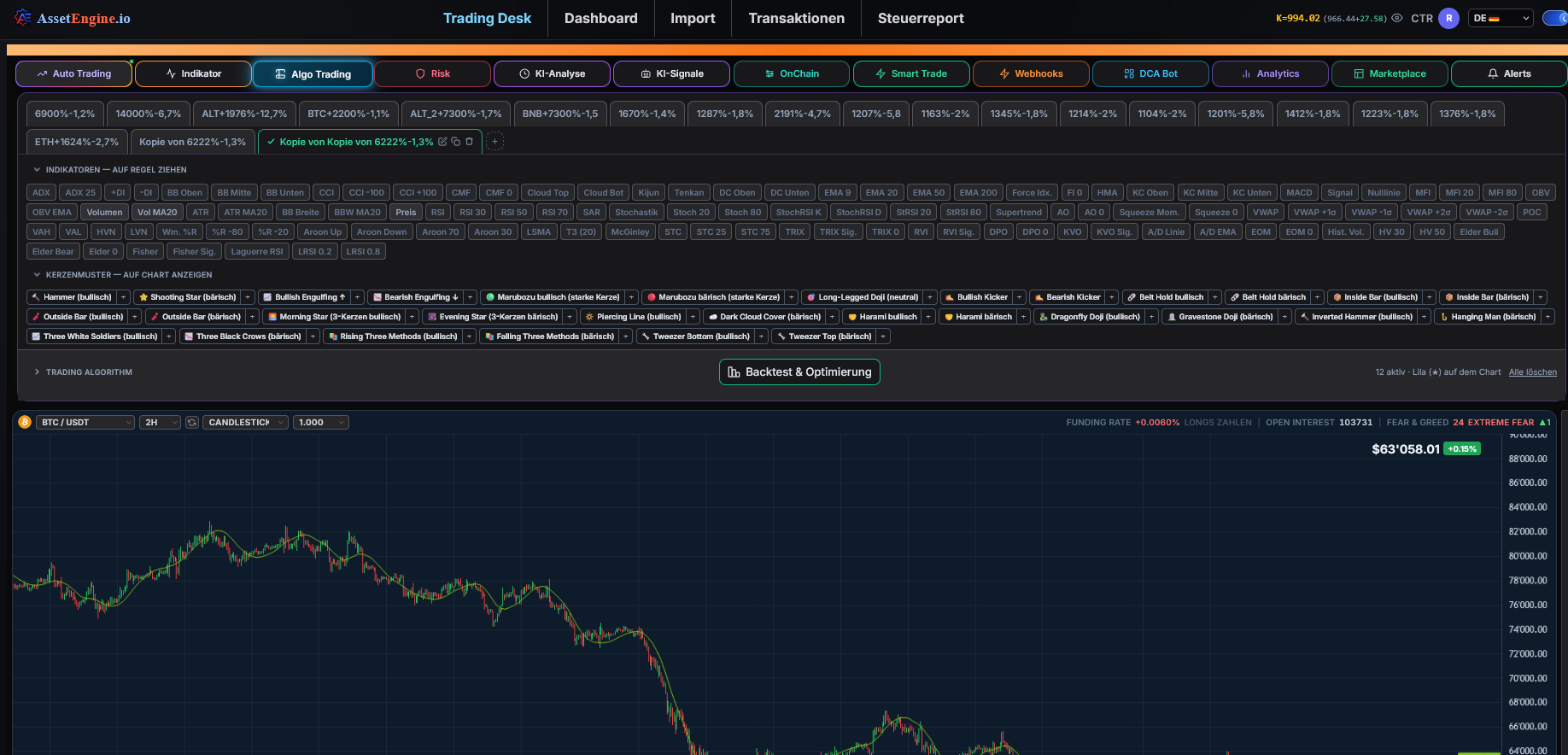The image size is (1568, 755).
Task: Open the OnChain section
Action: (791, 73)
